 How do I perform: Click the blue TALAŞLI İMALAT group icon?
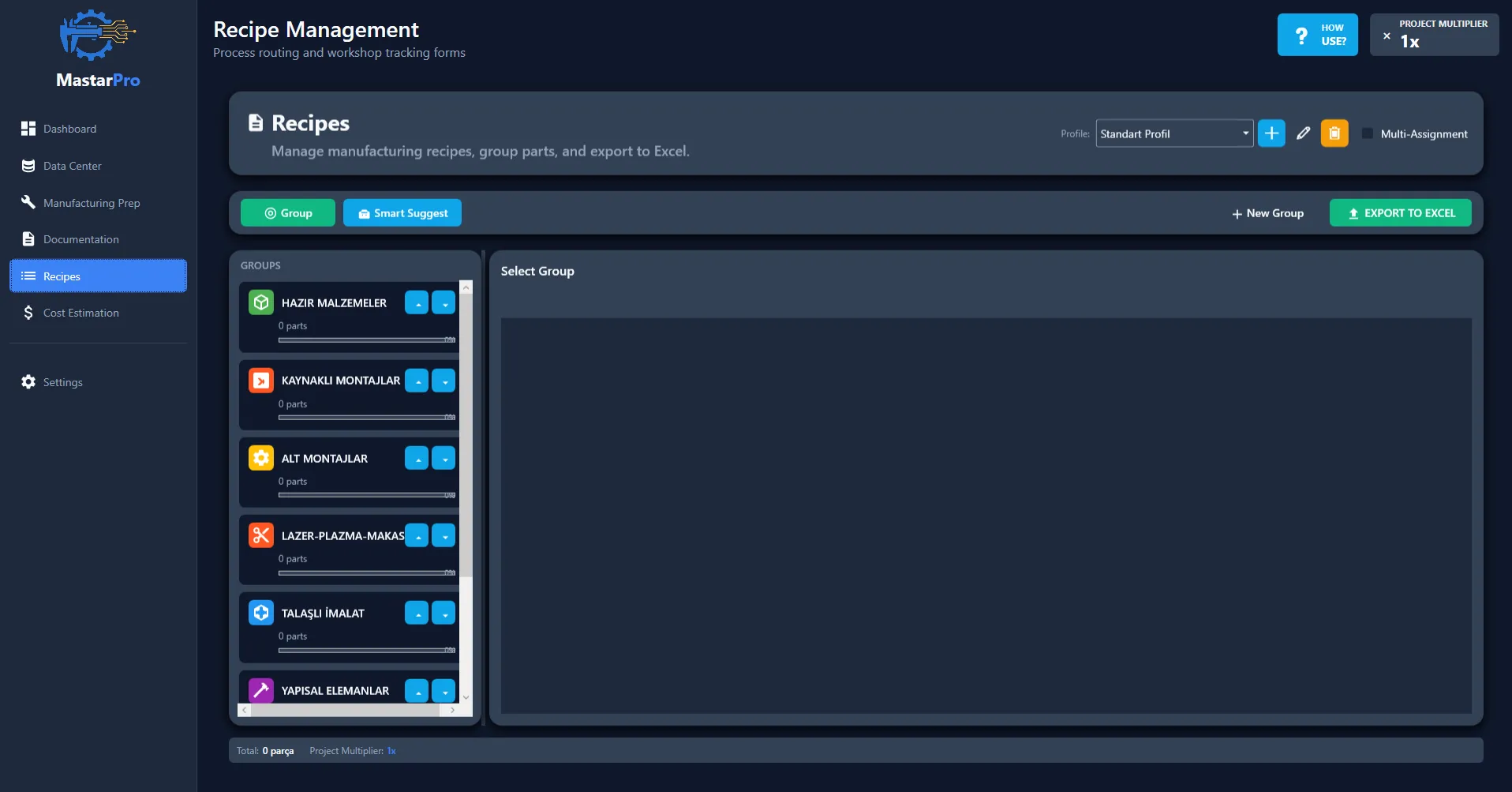tap(261, 613)
